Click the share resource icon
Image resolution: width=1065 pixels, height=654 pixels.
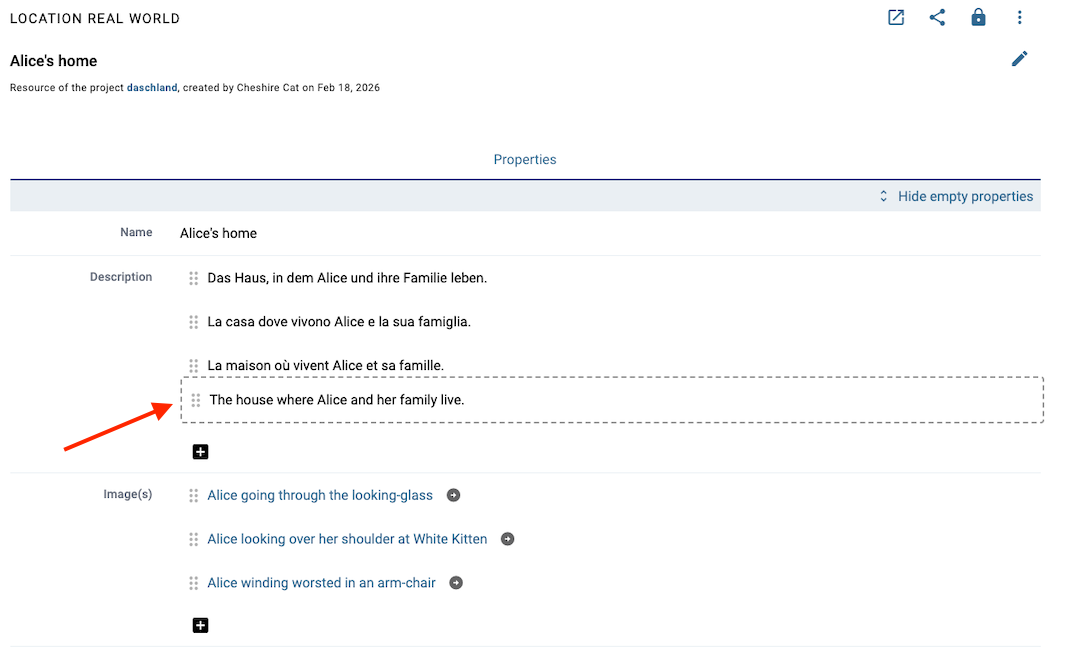937,18
